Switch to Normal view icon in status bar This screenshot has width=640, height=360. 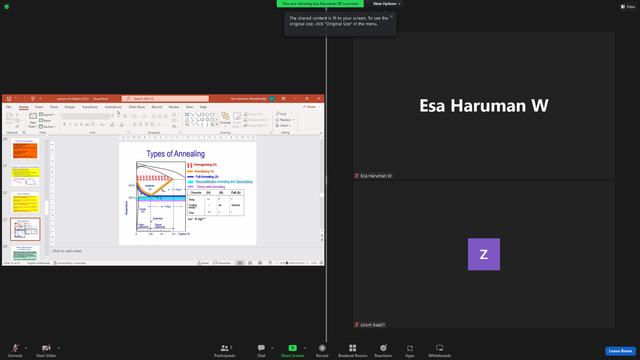tap(240, 263)
